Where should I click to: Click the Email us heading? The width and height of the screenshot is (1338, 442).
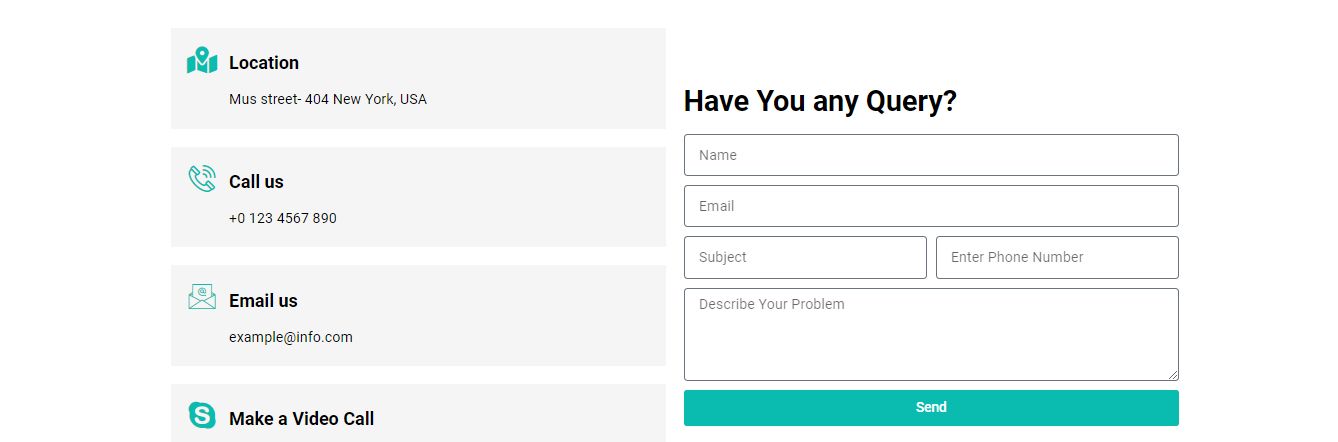[263, 301]
